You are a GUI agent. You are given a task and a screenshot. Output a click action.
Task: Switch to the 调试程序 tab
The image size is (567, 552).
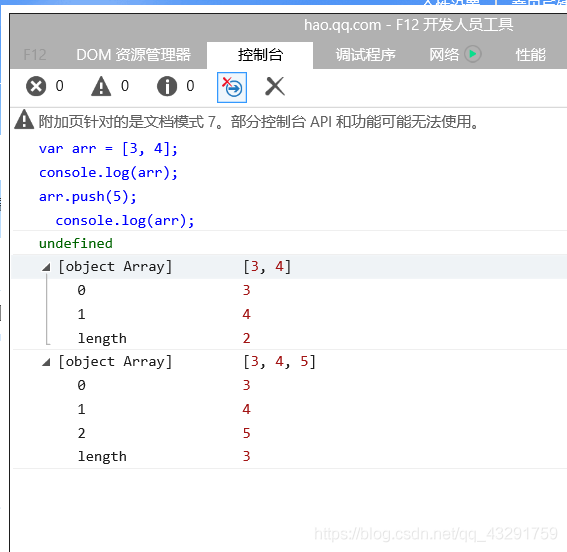click(366, 55)
